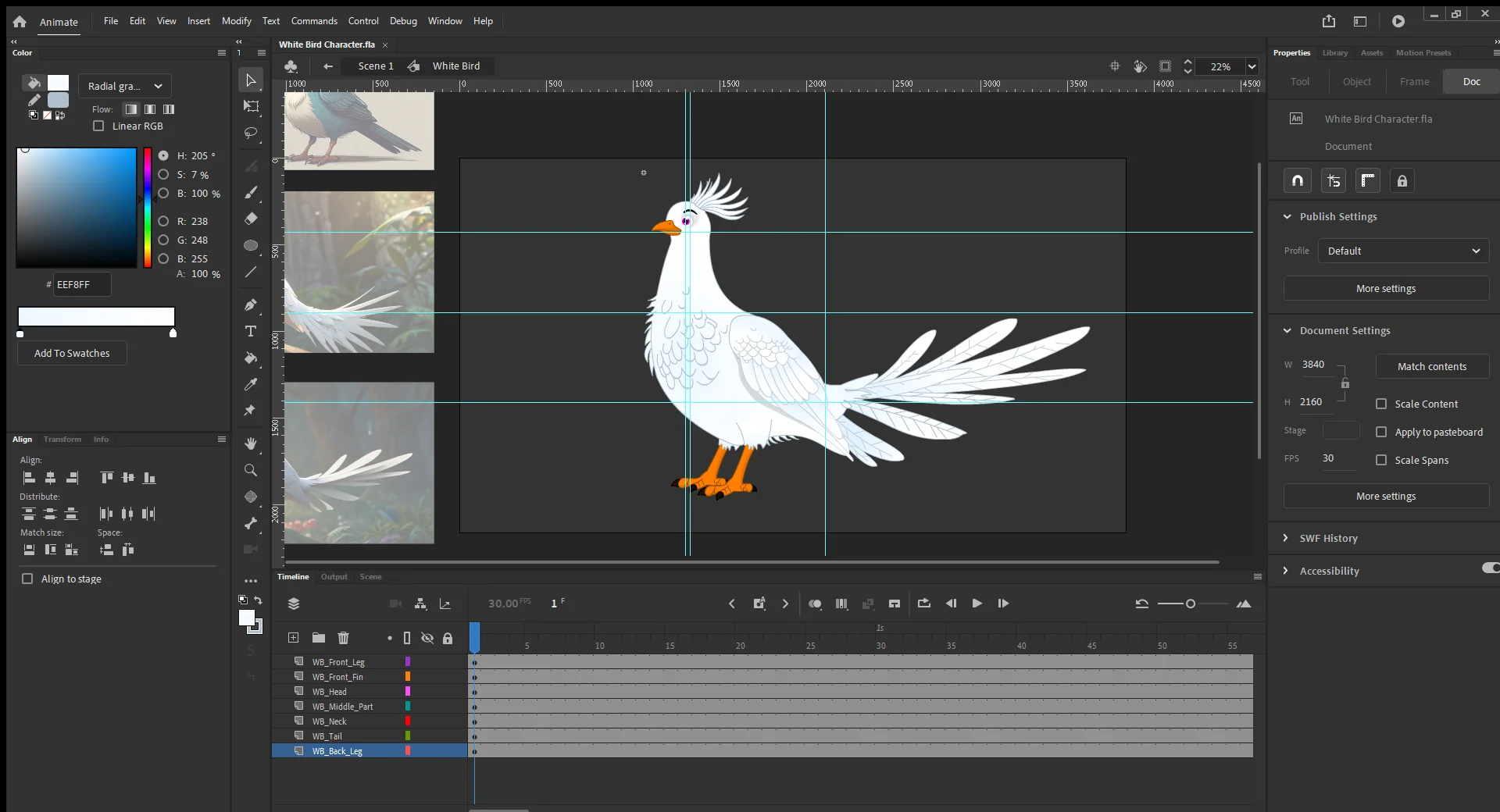The image size is (1500, 812).
Task: Pick the Zoom magnifier tool
Action: pos(251,470)
